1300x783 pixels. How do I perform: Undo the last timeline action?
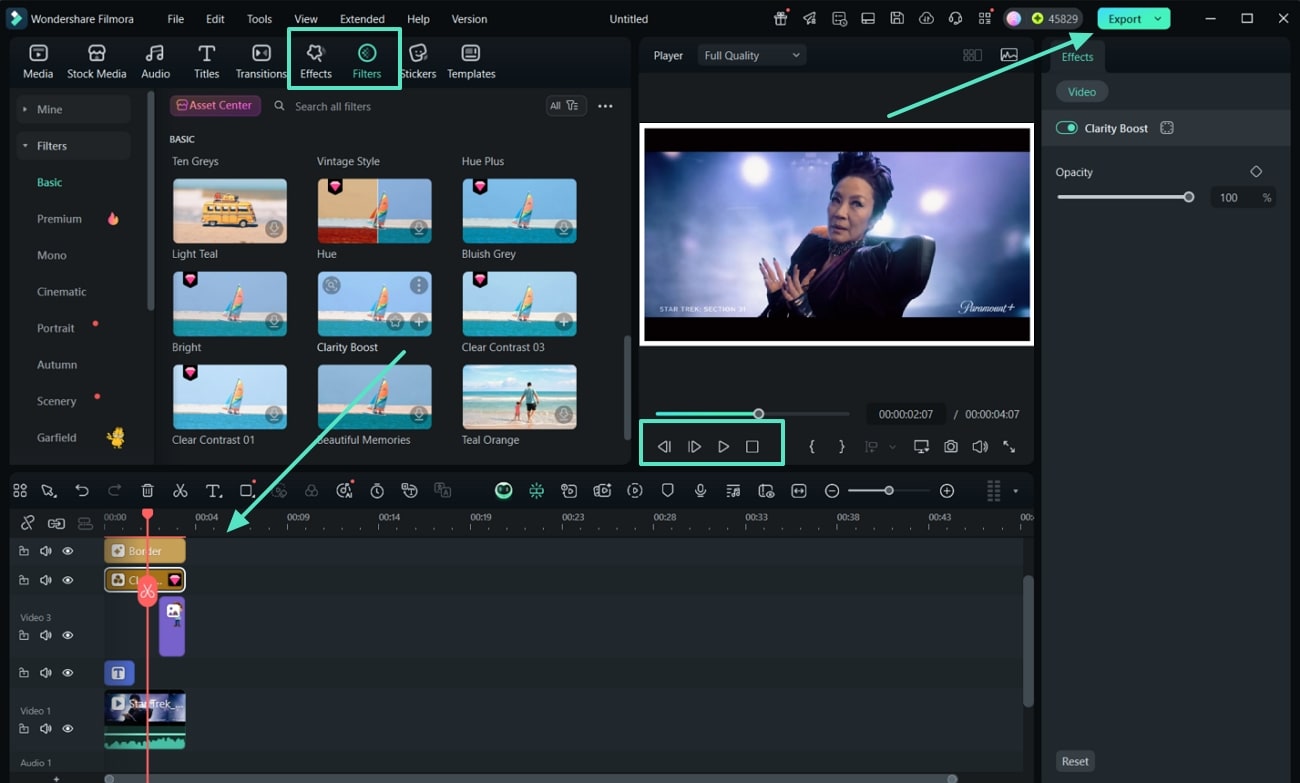(82, 490)
